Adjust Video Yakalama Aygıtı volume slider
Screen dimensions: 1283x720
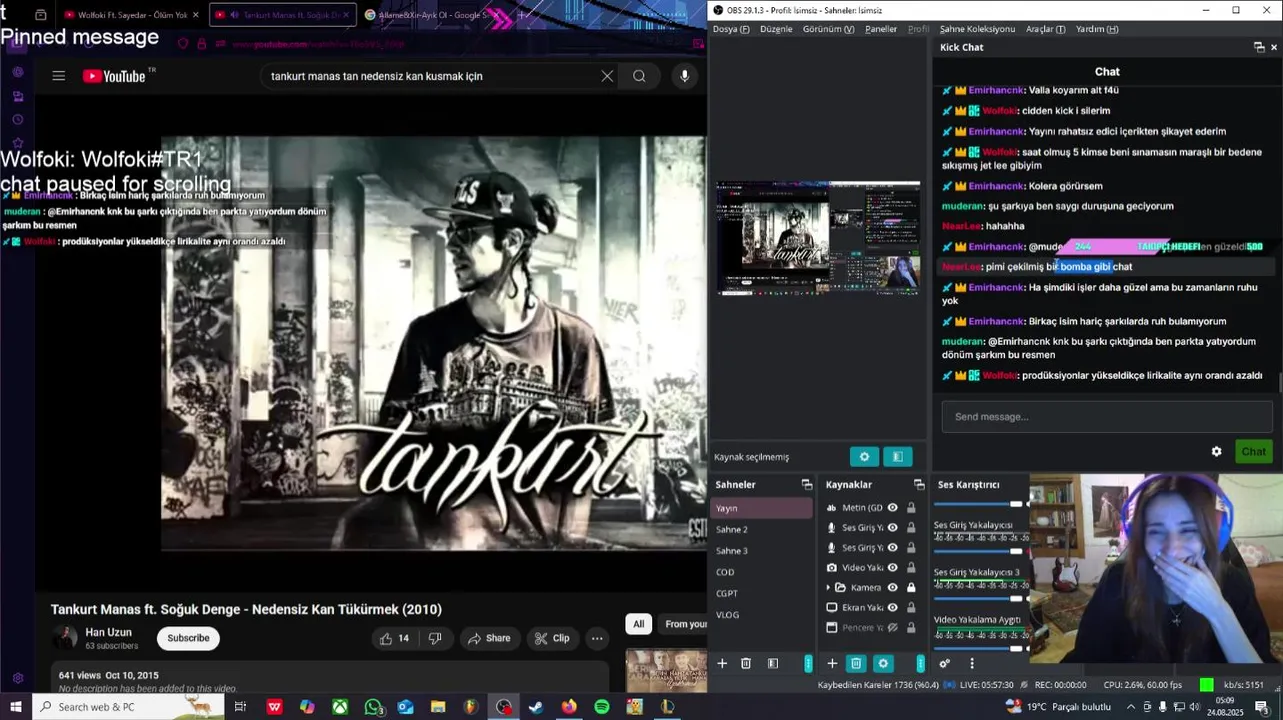pyautogui.click(x=981, y=647)
